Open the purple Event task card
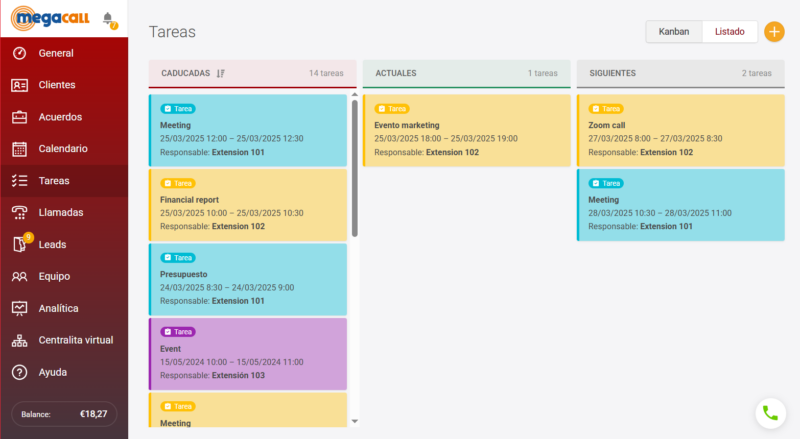Screen dimensions: 800x439 (248, 353)
